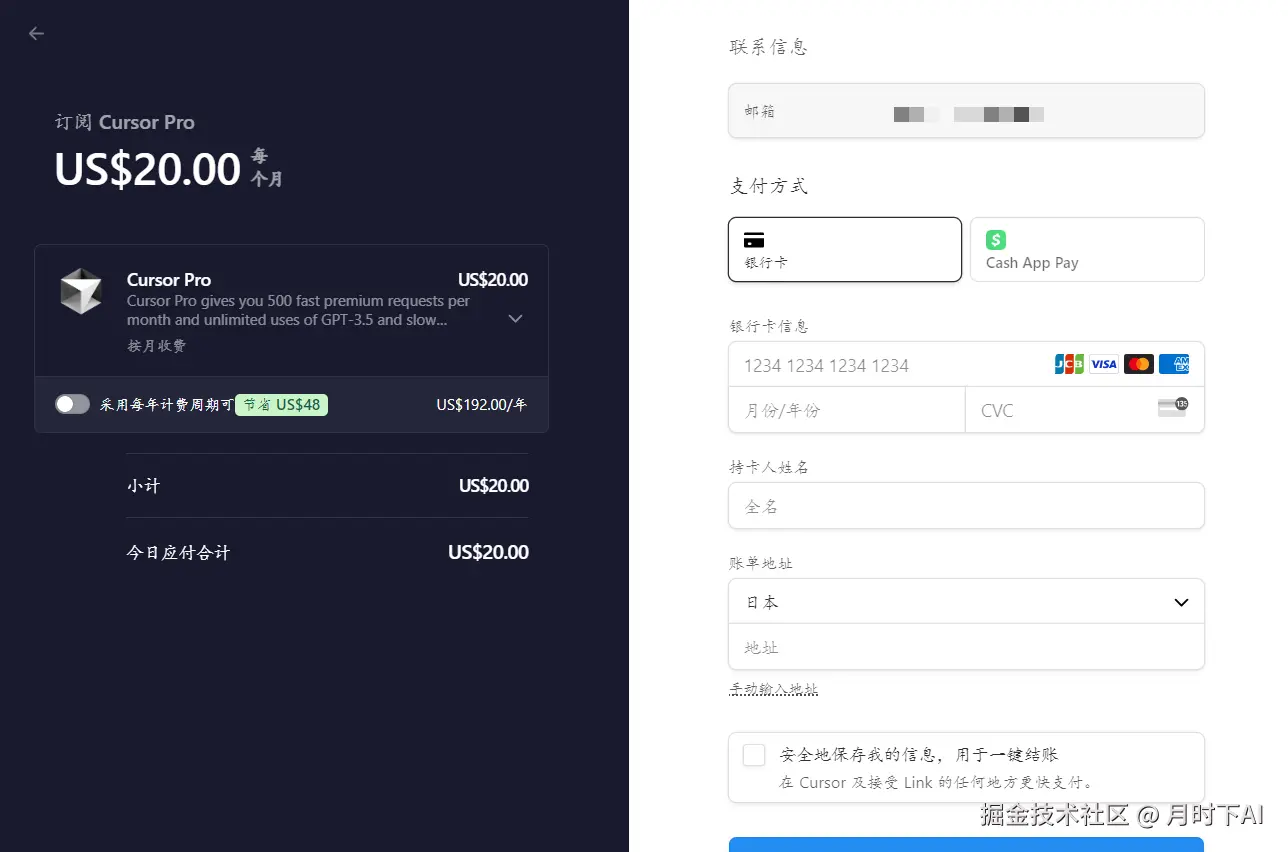Viewport: 1288px width, 852px height.
Task: Open the 日本 country dropdown
Action: pos(966,602)
